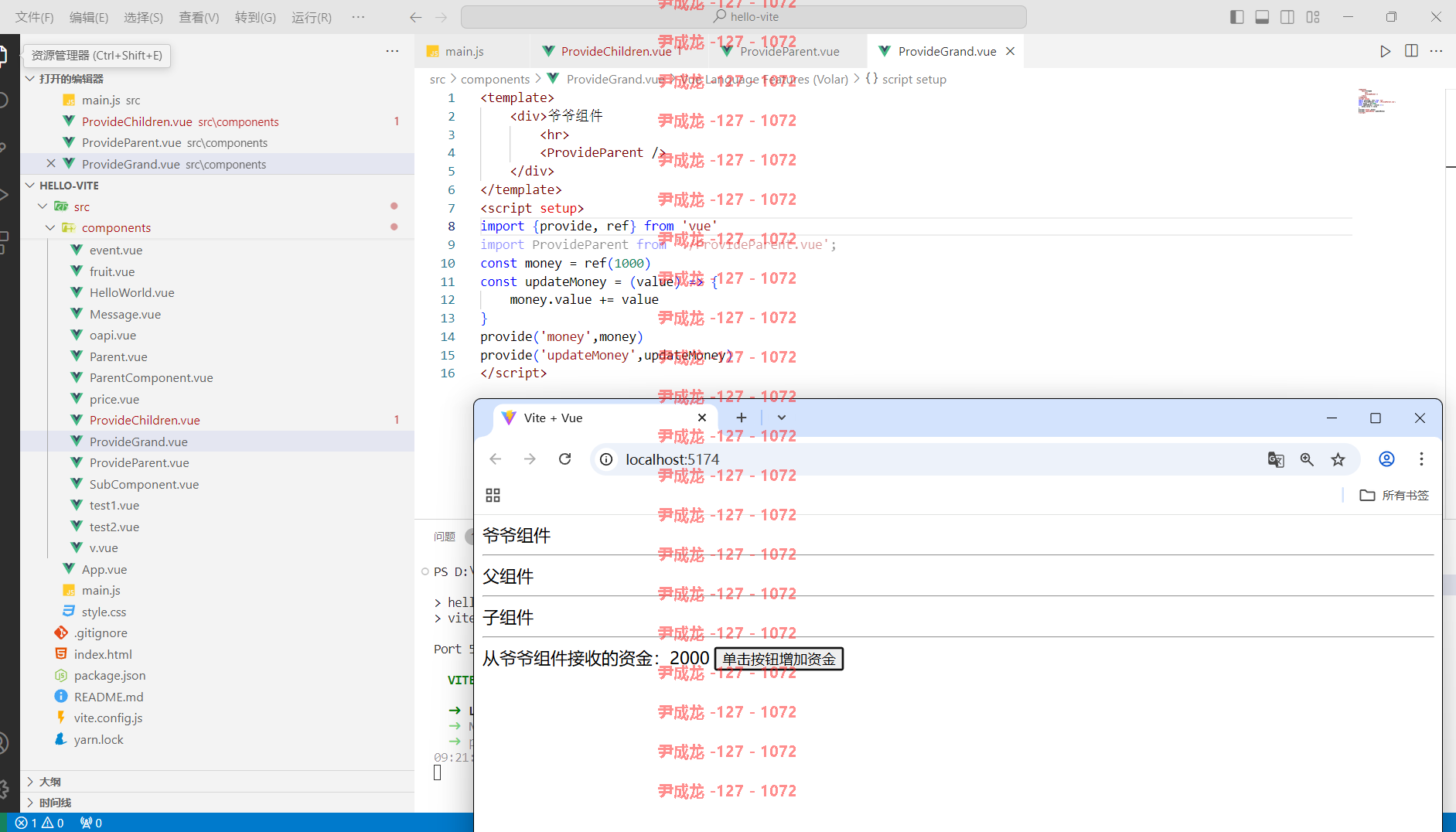This screenshot has height=832, width=1456.
Task: Open the 选择(S) menu
Action: pos(144,17)
